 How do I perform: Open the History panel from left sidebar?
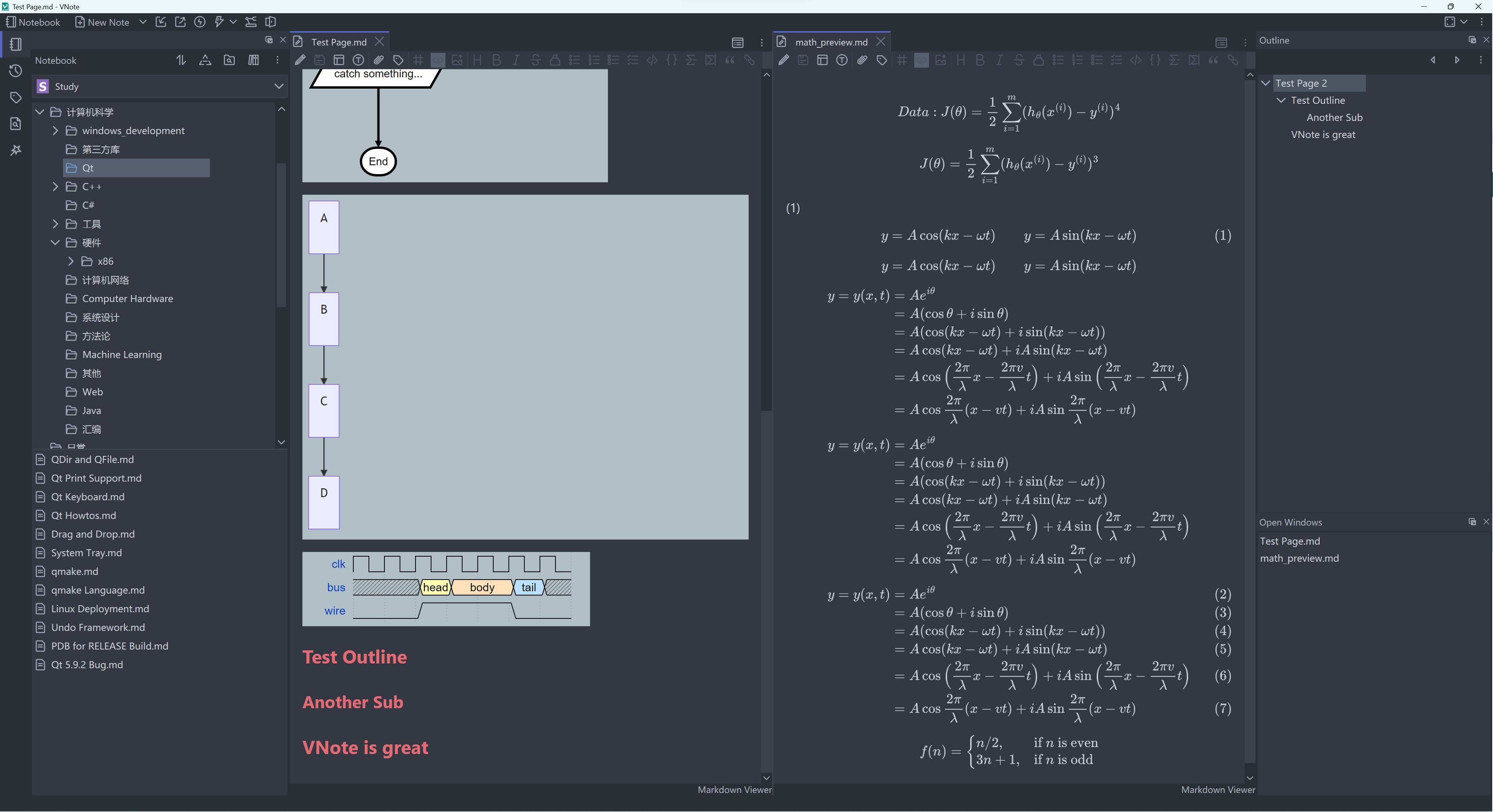(16, 71)
